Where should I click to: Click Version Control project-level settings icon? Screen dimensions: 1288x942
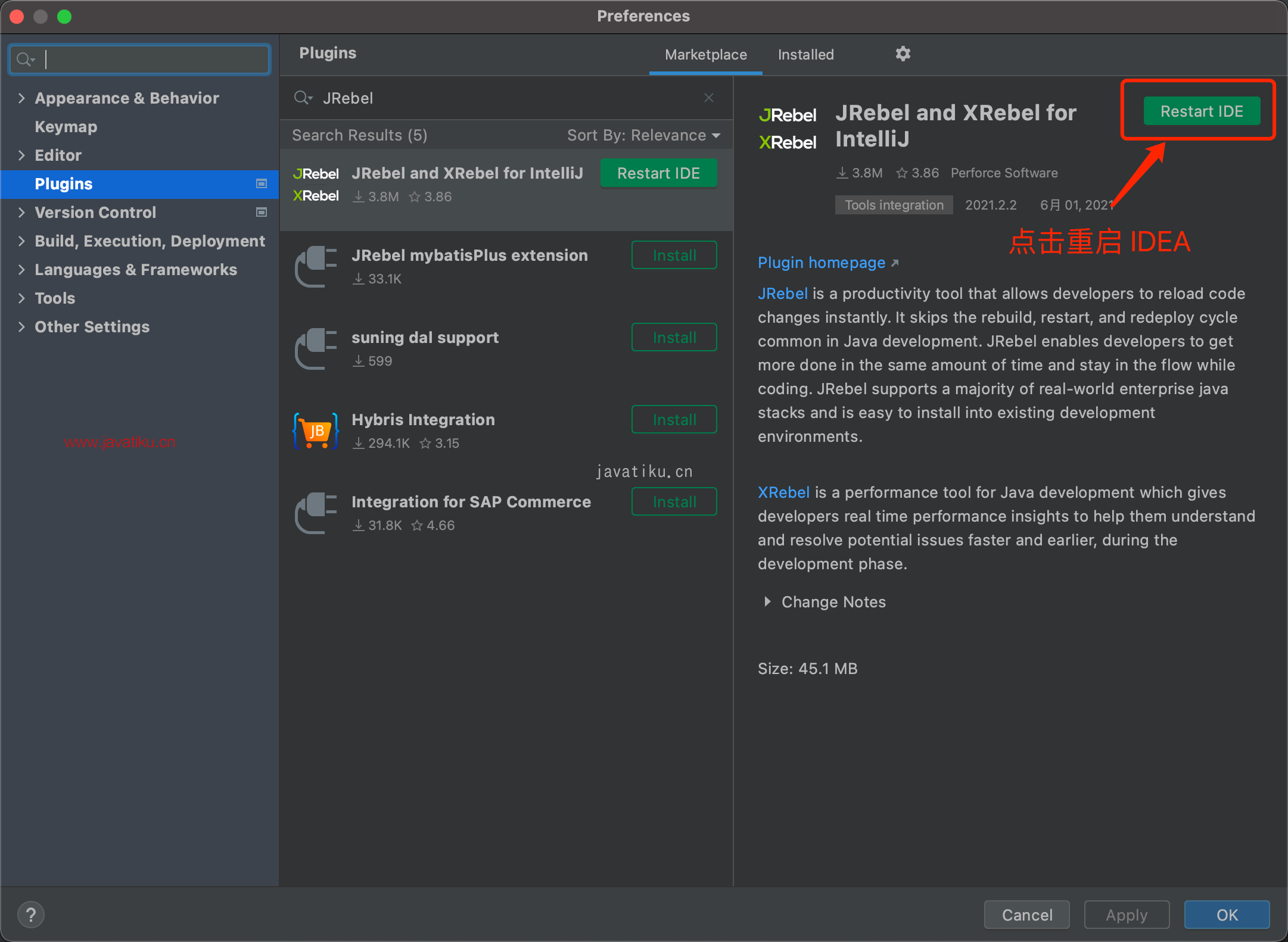point(261,212)
